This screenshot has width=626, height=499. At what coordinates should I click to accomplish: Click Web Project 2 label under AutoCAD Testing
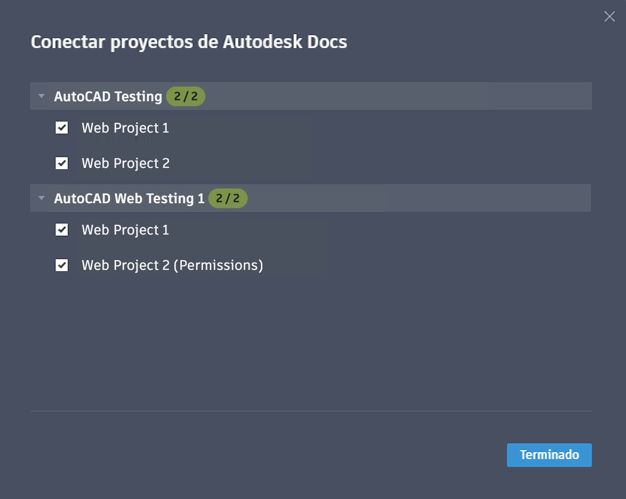125,163
